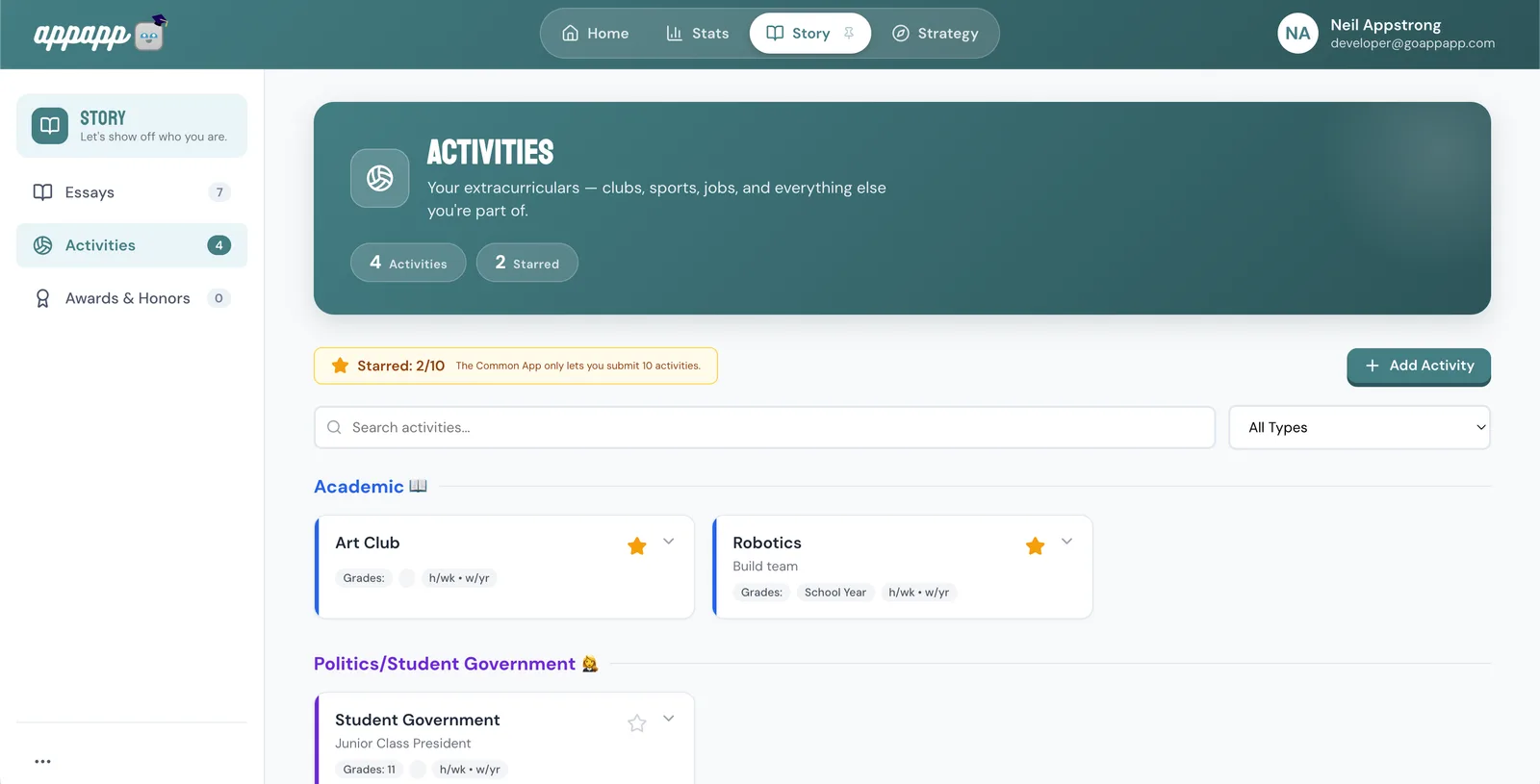Click the star icon in the Starred 2/10 notice
The image size is (1540, 784).
click(340, 366)
